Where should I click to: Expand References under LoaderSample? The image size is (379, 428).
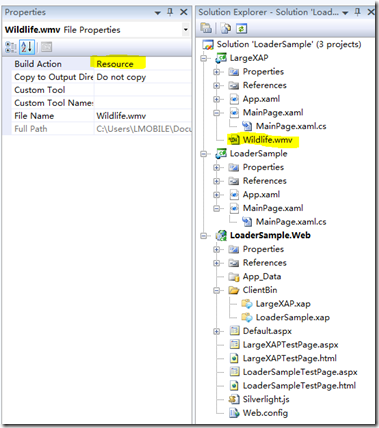217,181
